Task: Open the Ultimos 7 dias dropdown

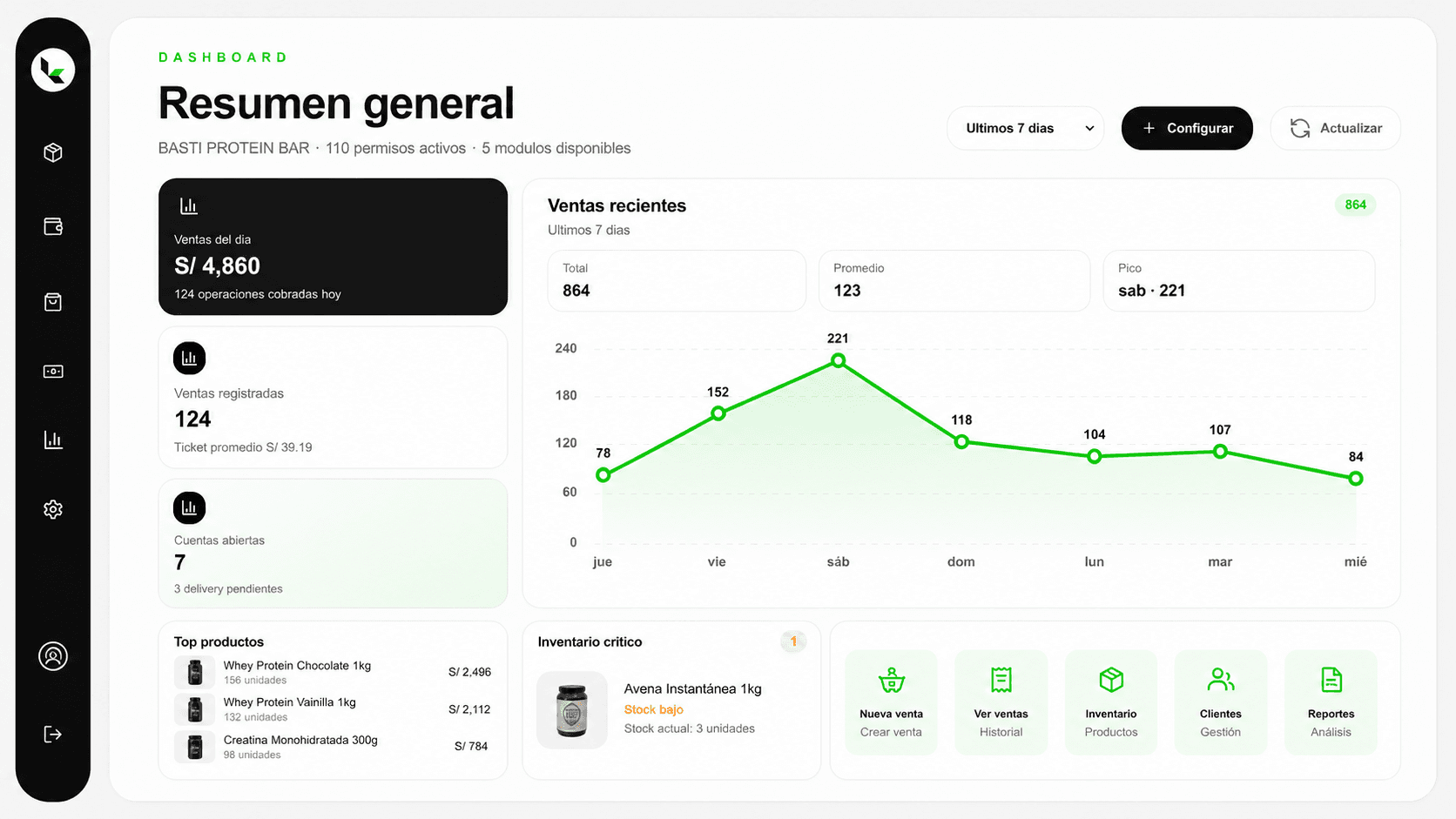Action: click(x=1026, y=128)
